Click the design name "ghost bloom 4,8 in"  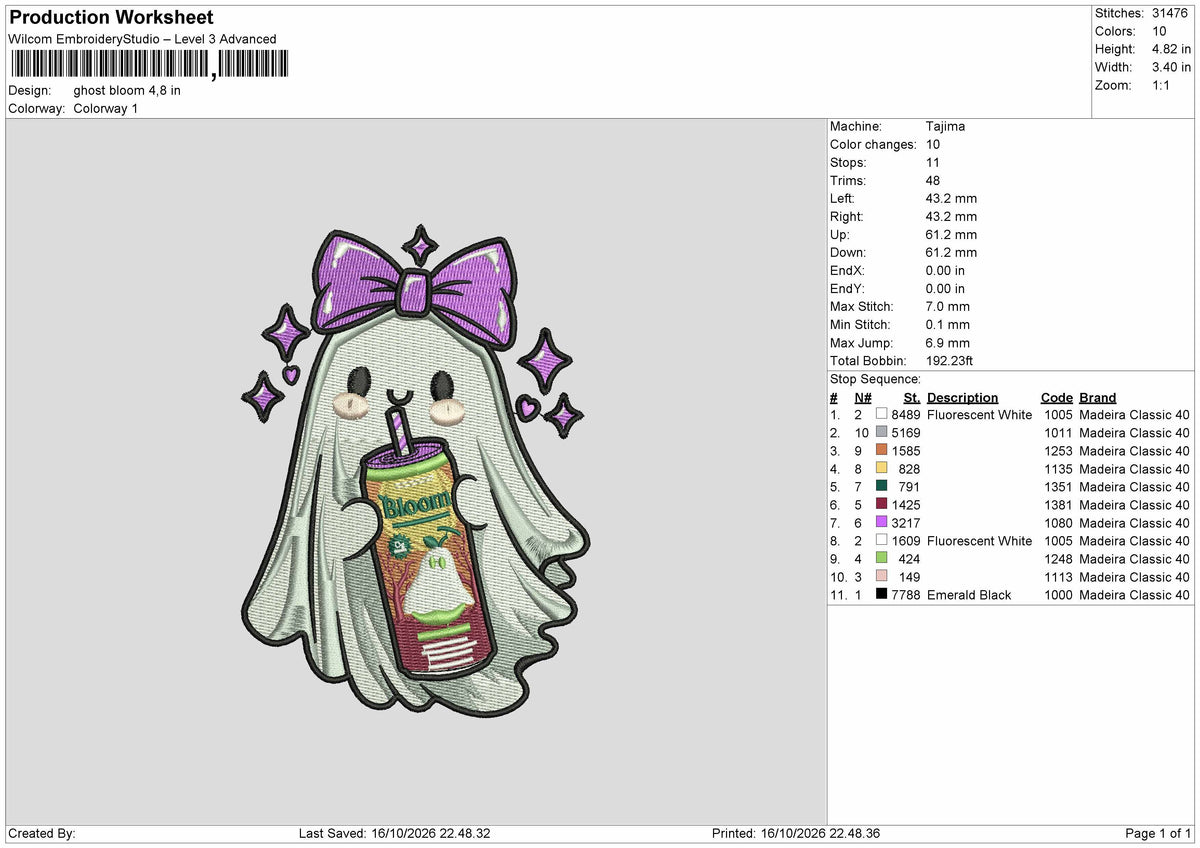coord(127,90)
